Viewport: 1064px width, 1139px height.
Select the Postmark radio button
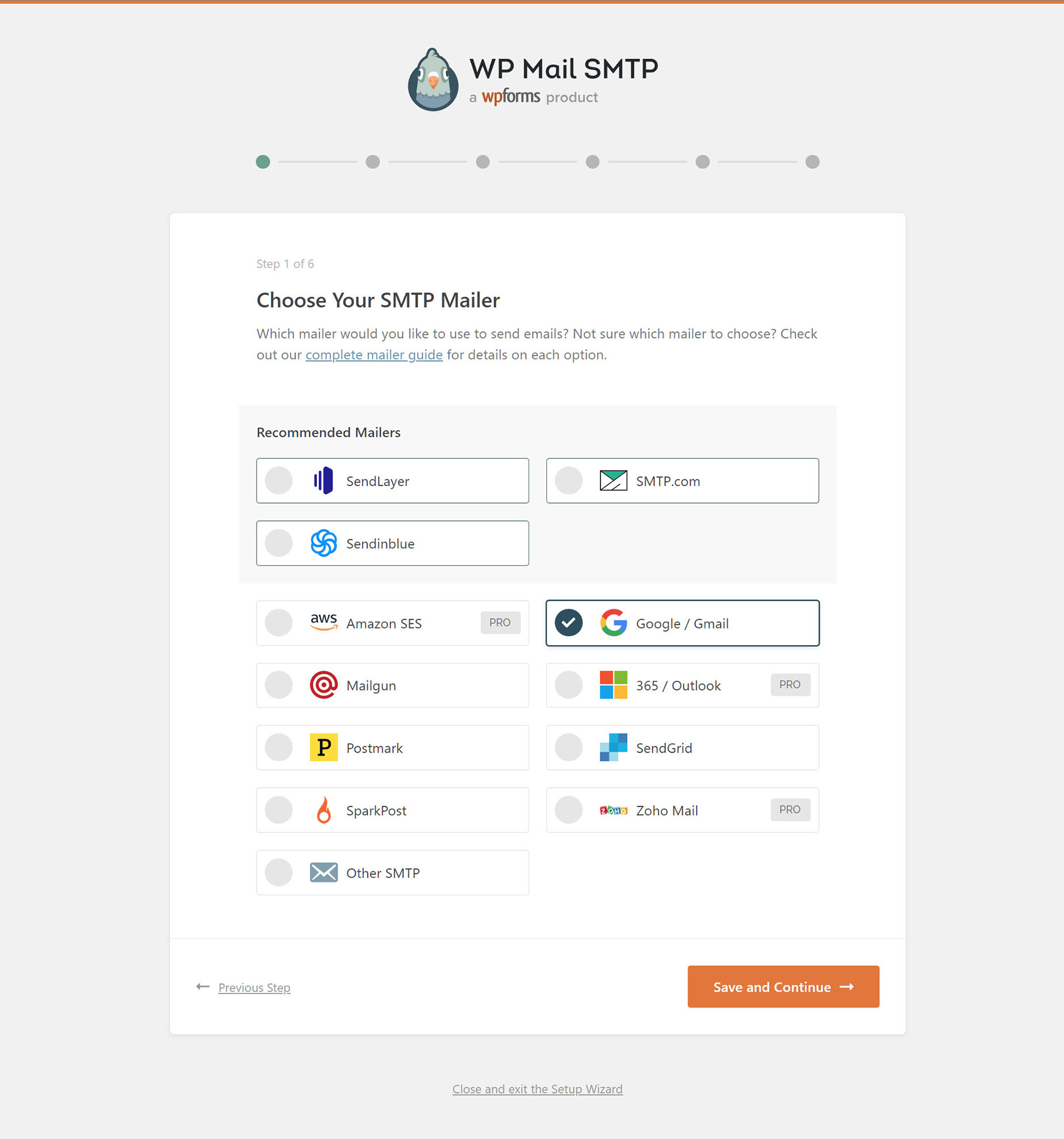tap(279, 747)
